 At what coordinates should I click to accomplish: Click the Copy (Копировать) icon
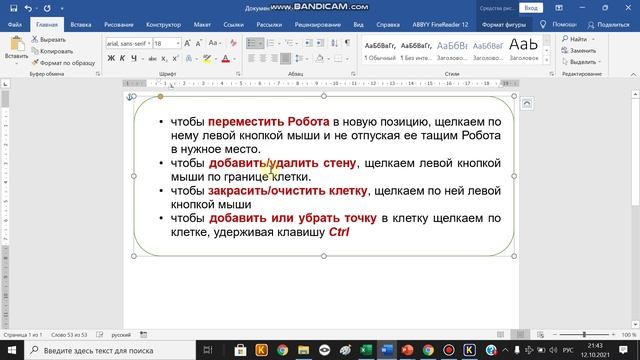[35, 51]
